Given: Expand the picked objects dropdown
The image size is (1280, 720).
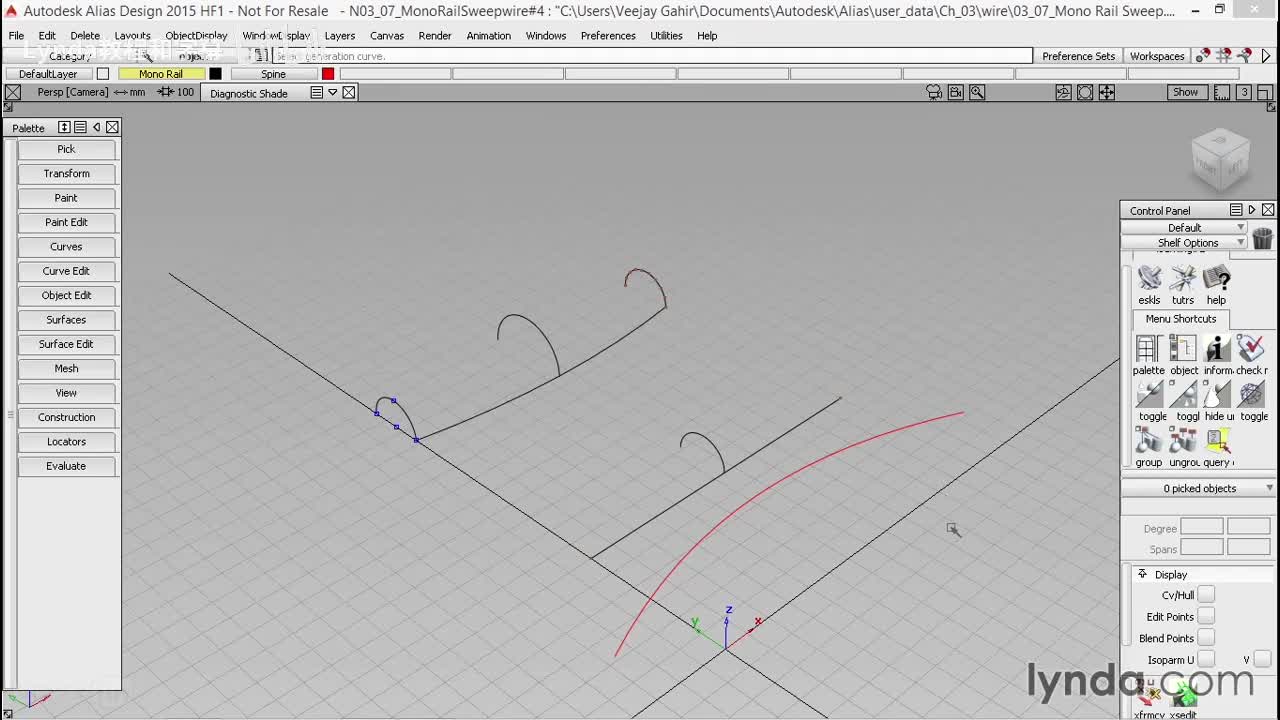Looking at the screenshot, I should [x=1199, y=488].
